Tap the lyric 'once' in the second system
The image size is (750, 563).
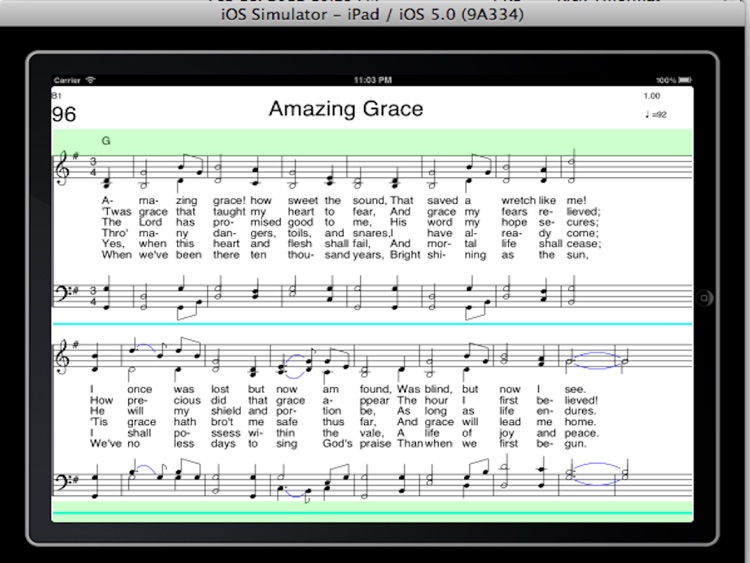[139, 389]
